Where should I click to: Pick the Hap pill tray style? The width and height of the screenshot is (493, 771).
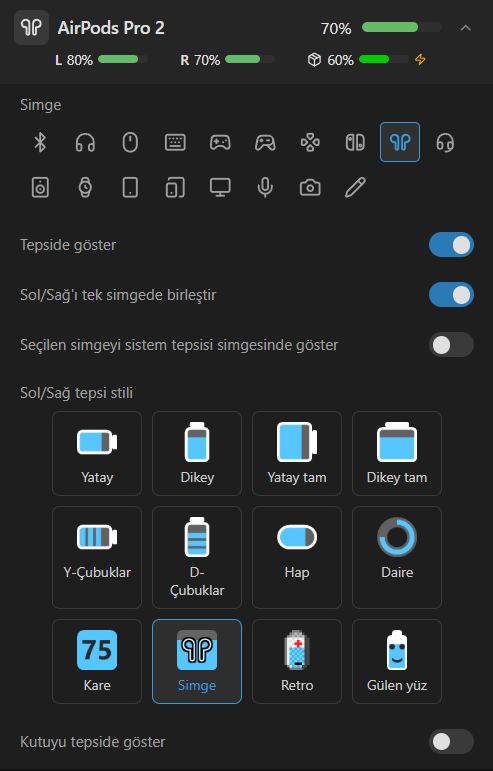[297, 557]
